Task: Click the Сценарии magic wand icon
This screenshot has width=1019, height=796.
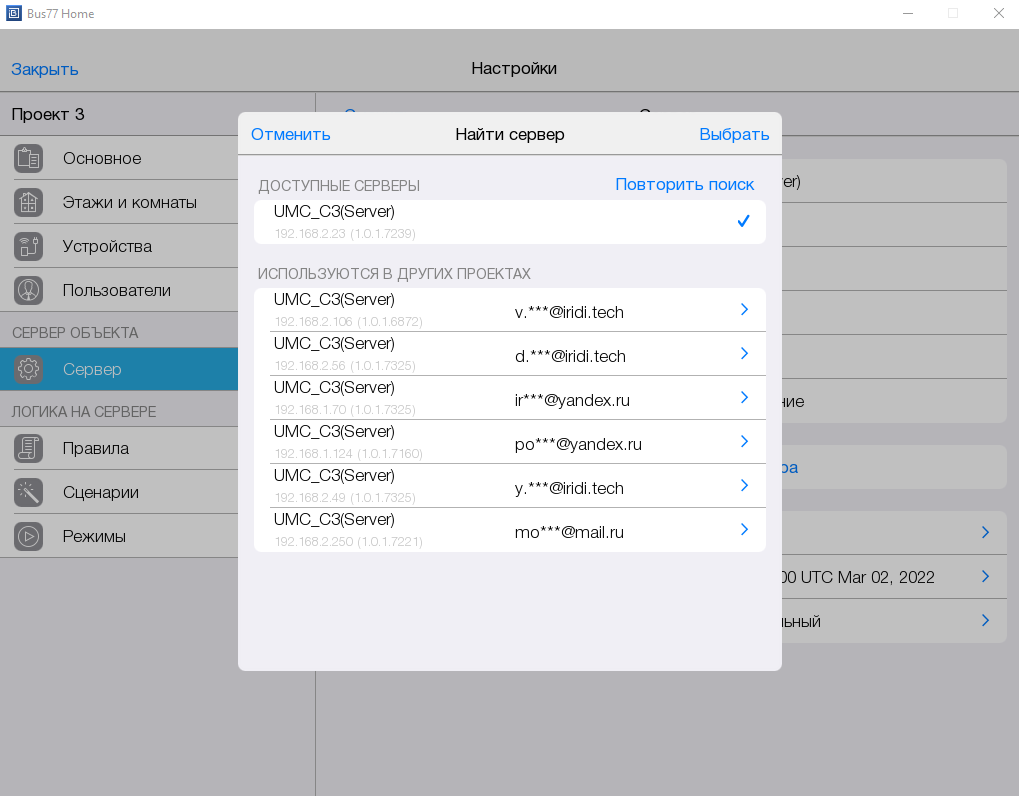Action: pyautogui.click(x=29, y=492)
